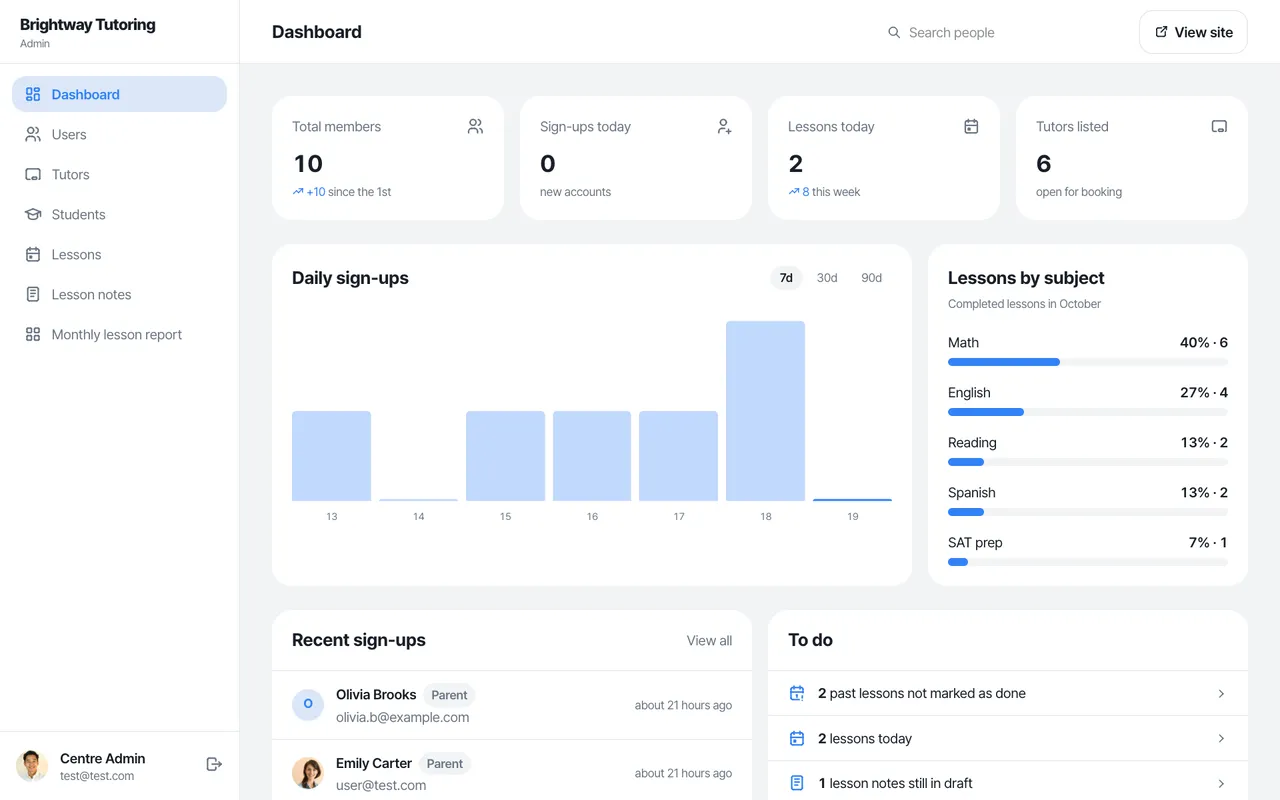Click Emily Carter's avatar photo
The image size is (1280, 800).
point(308,772)
